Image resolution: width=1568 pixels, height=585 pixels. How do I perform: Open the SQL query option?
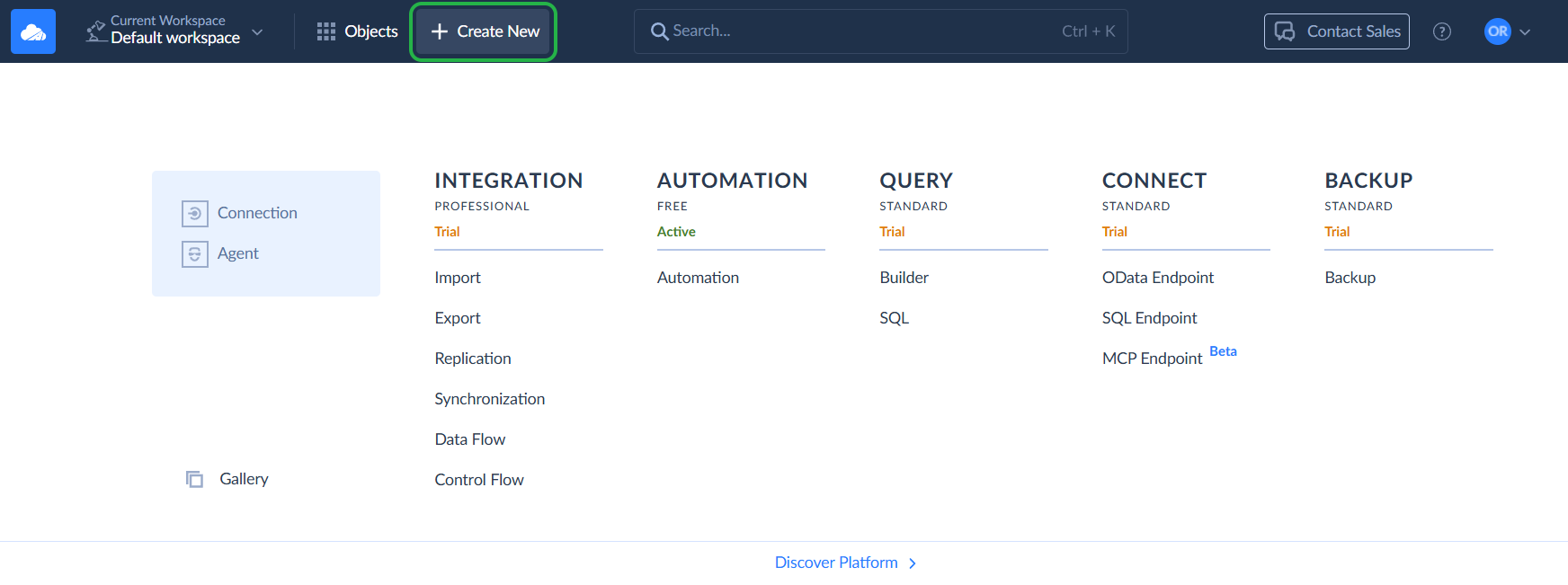point(895,318)
